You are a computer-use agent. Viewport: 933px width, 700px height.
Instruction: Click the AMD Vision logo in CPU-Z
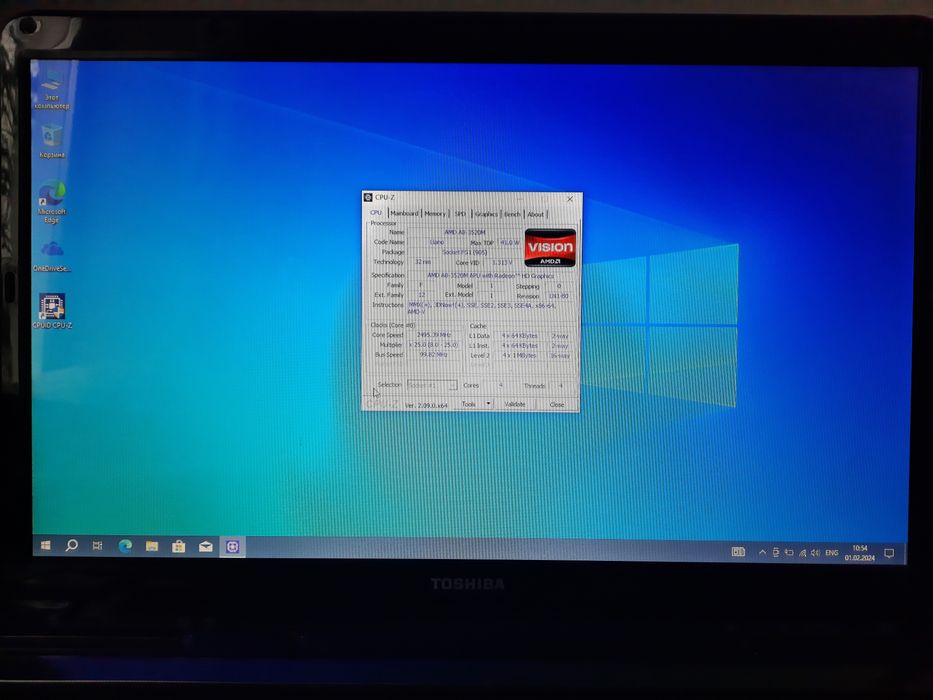click(x=550, y=247)
